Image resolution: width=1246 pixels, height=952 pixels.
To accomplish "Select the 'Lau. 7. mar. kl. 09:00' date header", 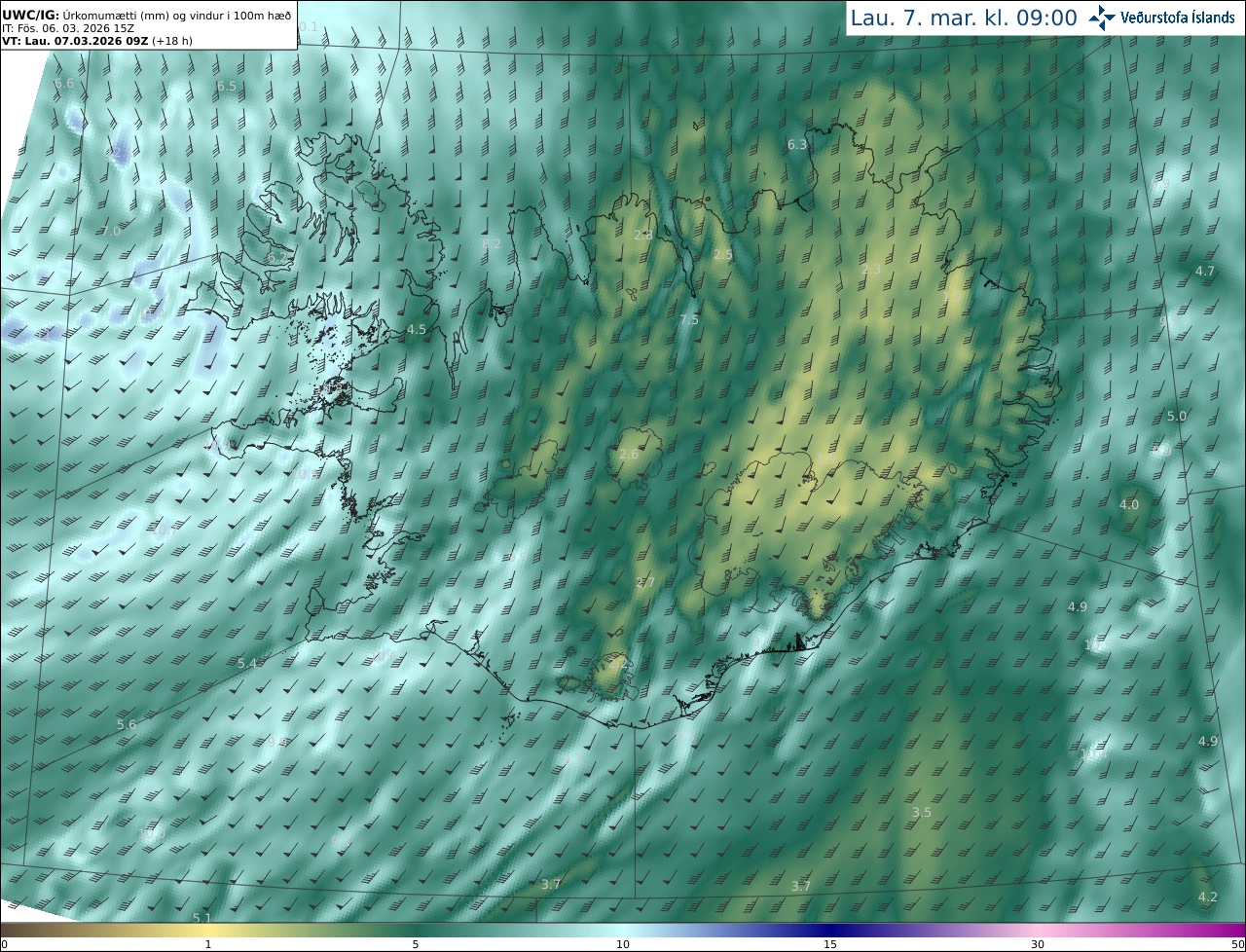I will pos(964,18).
